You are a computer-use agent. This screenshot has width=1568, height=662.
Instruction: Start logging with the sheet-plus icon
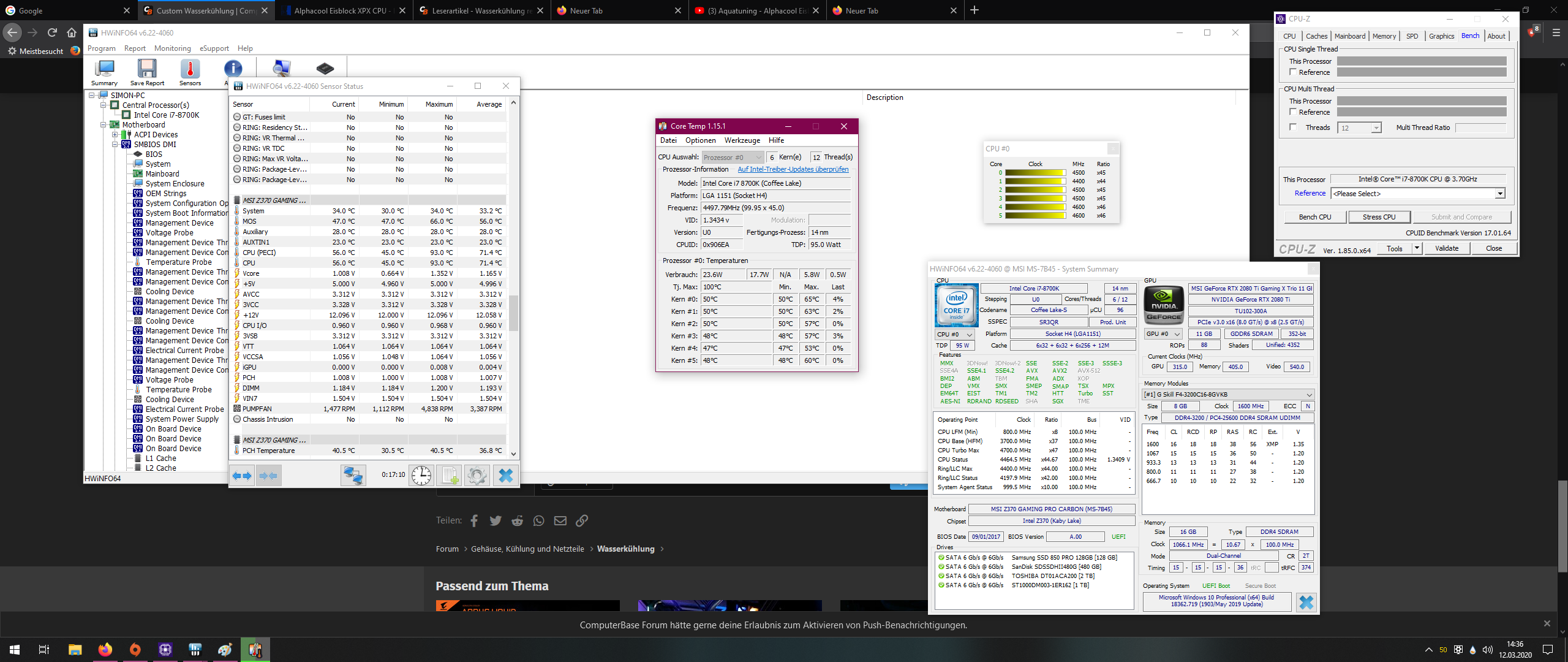(x=450, y=476)
